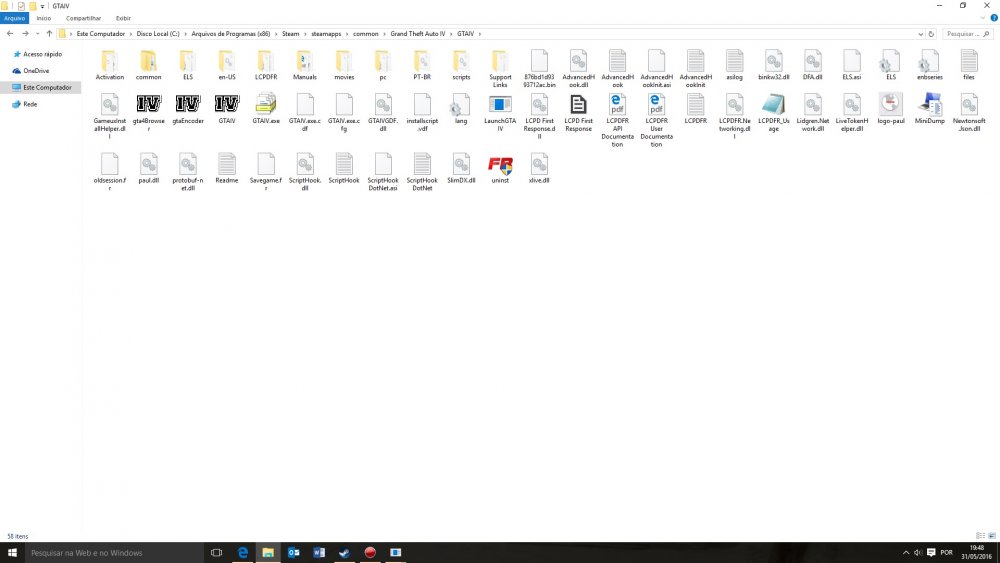Select the gta4Browser application icon
Screen dimensions: 1000x563
[149, 112]
